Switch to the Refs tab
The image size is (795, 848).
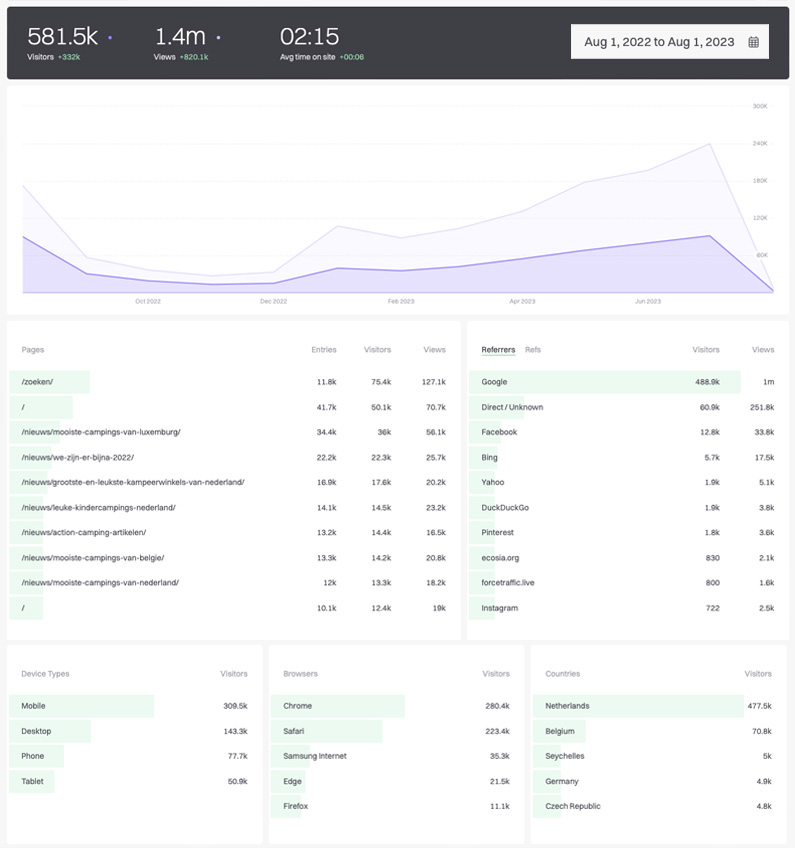click(533, 350)
